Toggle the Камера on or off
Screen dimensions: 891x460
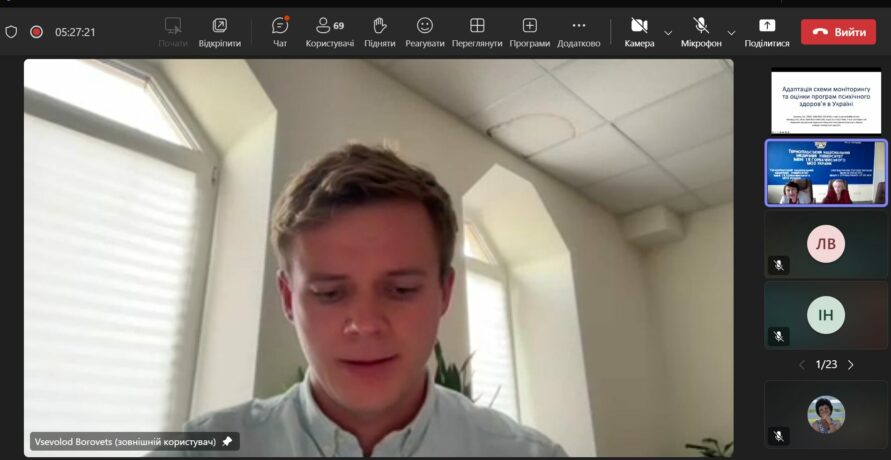[x=639, y=31]
